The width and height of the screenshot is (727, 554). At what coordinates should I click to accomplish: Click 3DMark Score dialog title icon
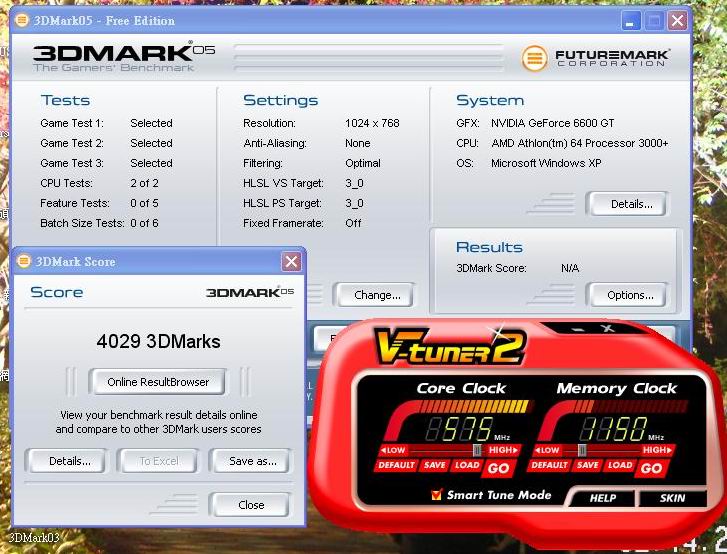pos(24,261)
